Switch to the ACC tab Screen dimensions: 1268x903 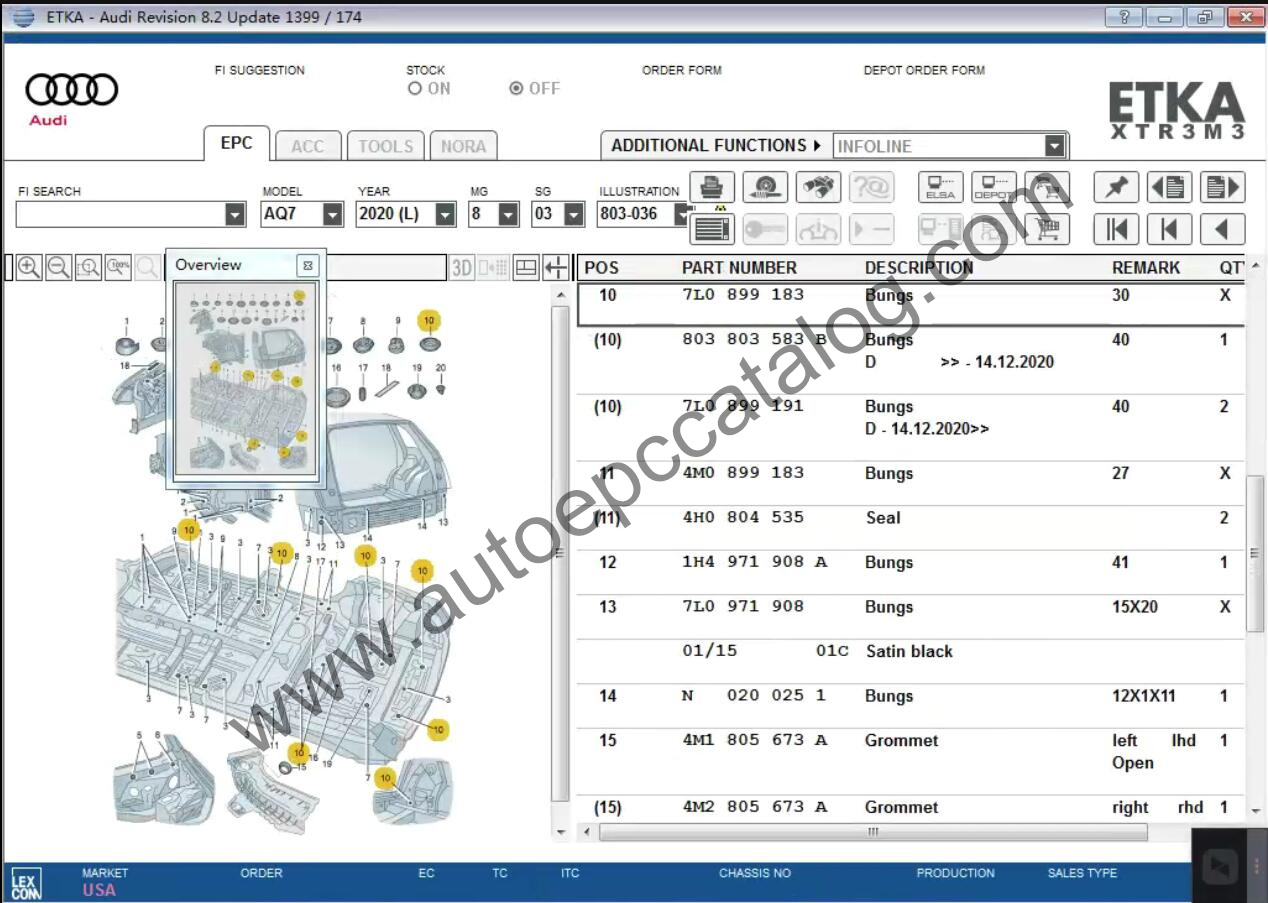pos(307,146)
